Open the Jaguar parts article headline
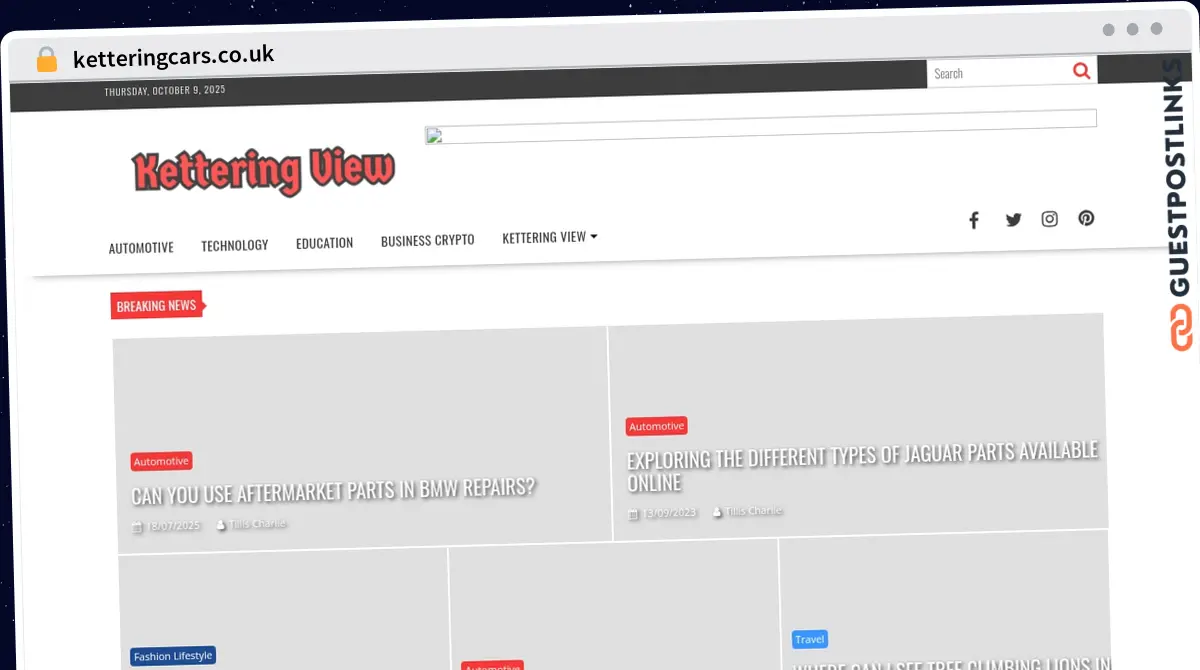Viewport: 1200px width, 670px height. pos(861,466)
